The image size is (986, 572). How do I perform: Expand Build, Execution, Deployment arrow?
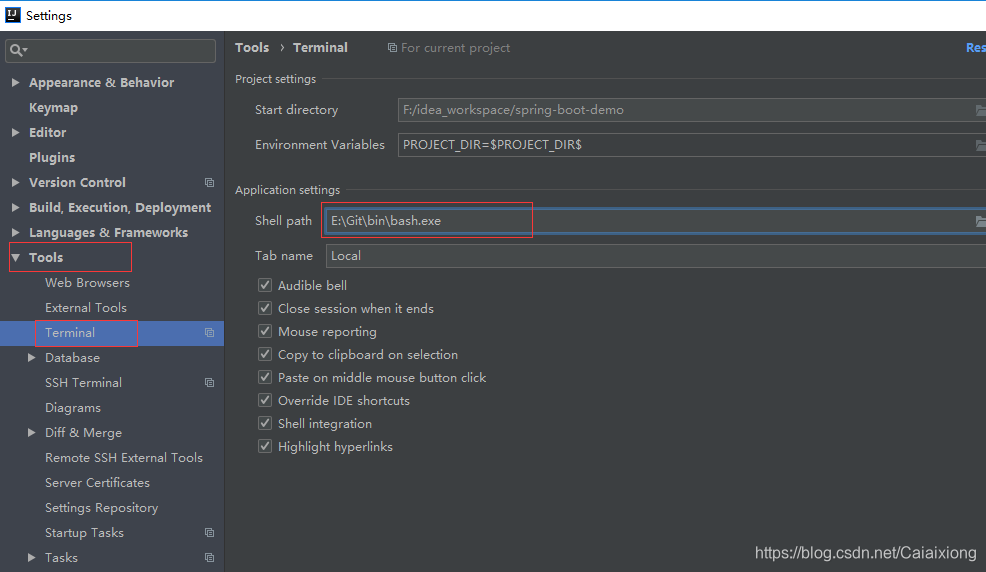pos(16,207)
